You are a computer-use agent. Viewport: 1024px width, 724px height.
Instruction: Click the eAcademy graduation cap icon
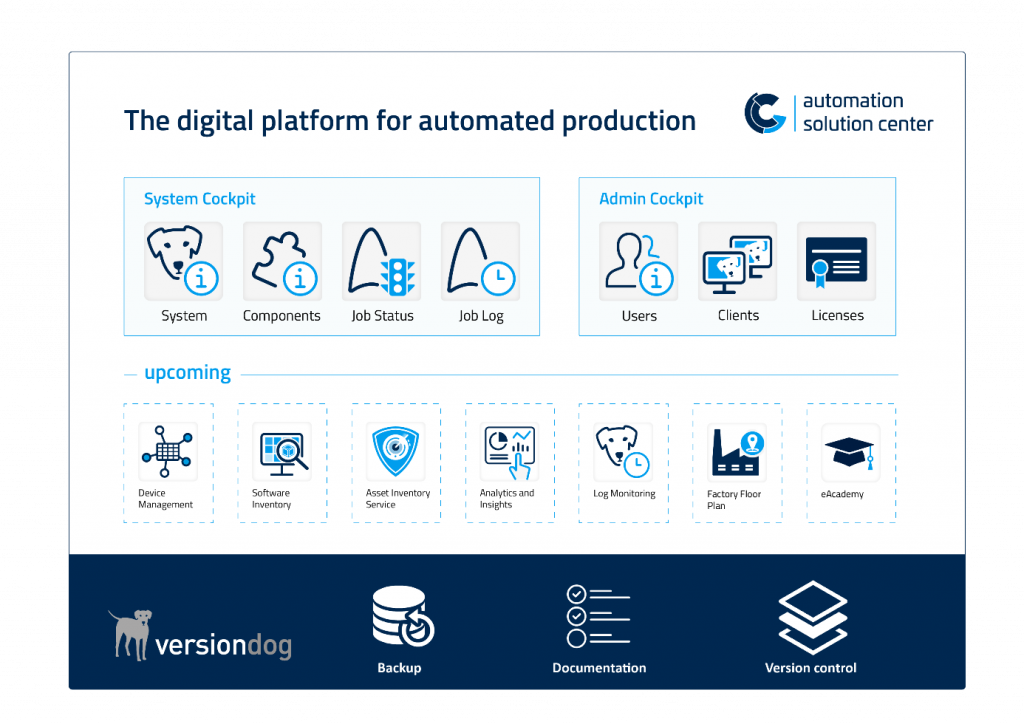coord(850,451)
